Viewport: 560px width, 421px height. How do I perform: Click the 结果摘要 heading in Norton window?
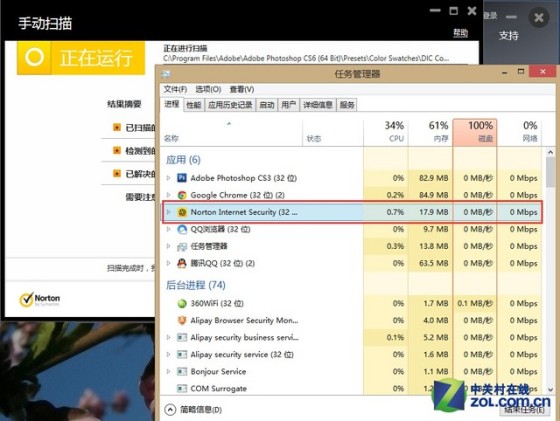124,104
